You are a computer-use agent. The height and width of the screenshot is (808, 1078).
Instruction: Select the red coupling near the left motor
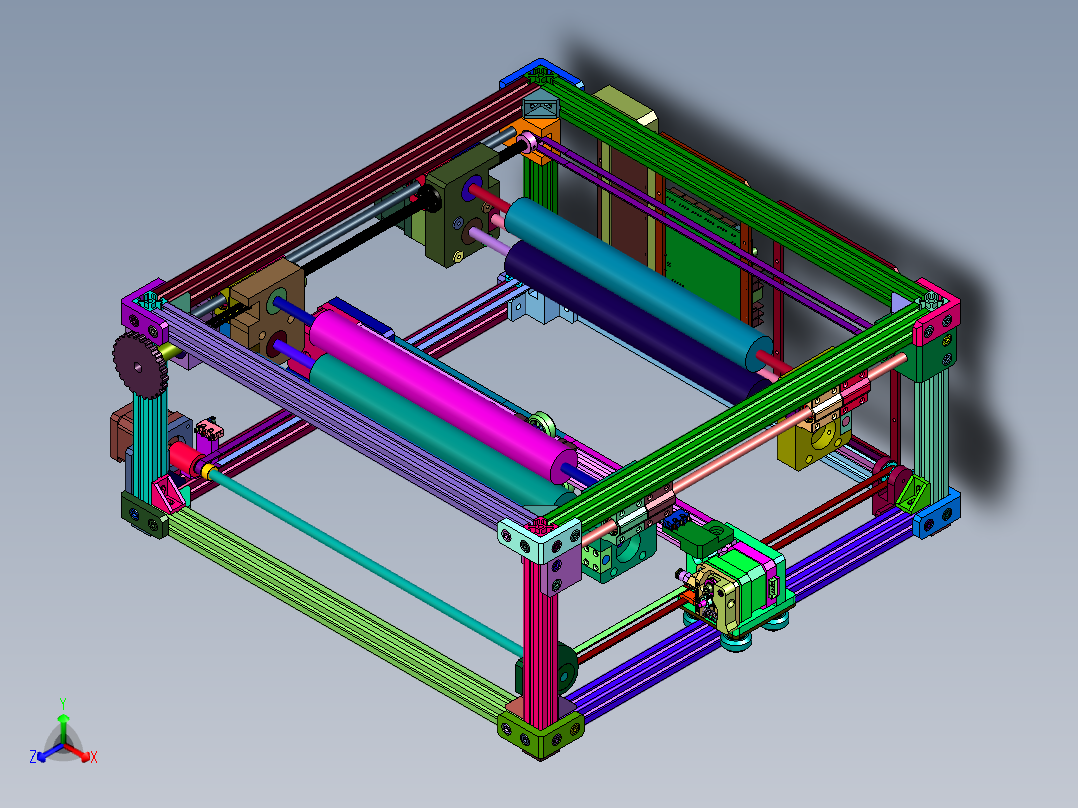click(184, 457)
